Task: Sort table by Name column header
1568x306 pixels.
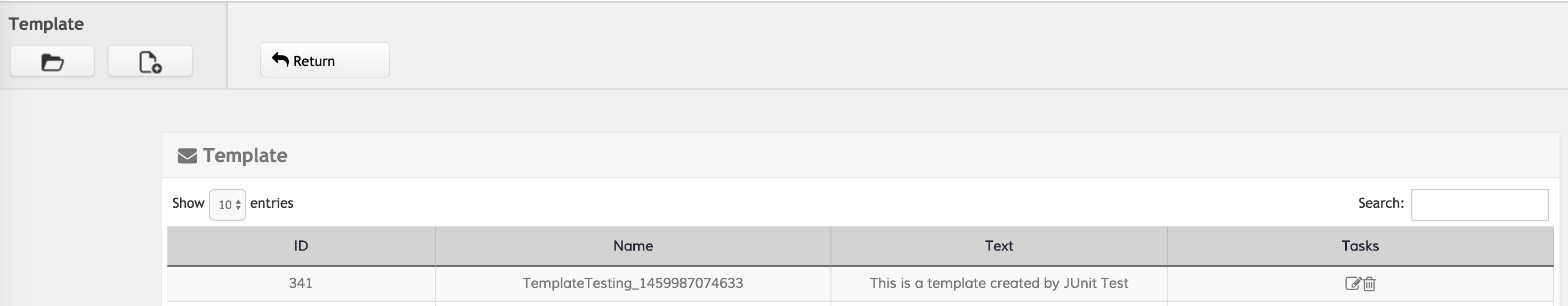Action: click(633, 246)
